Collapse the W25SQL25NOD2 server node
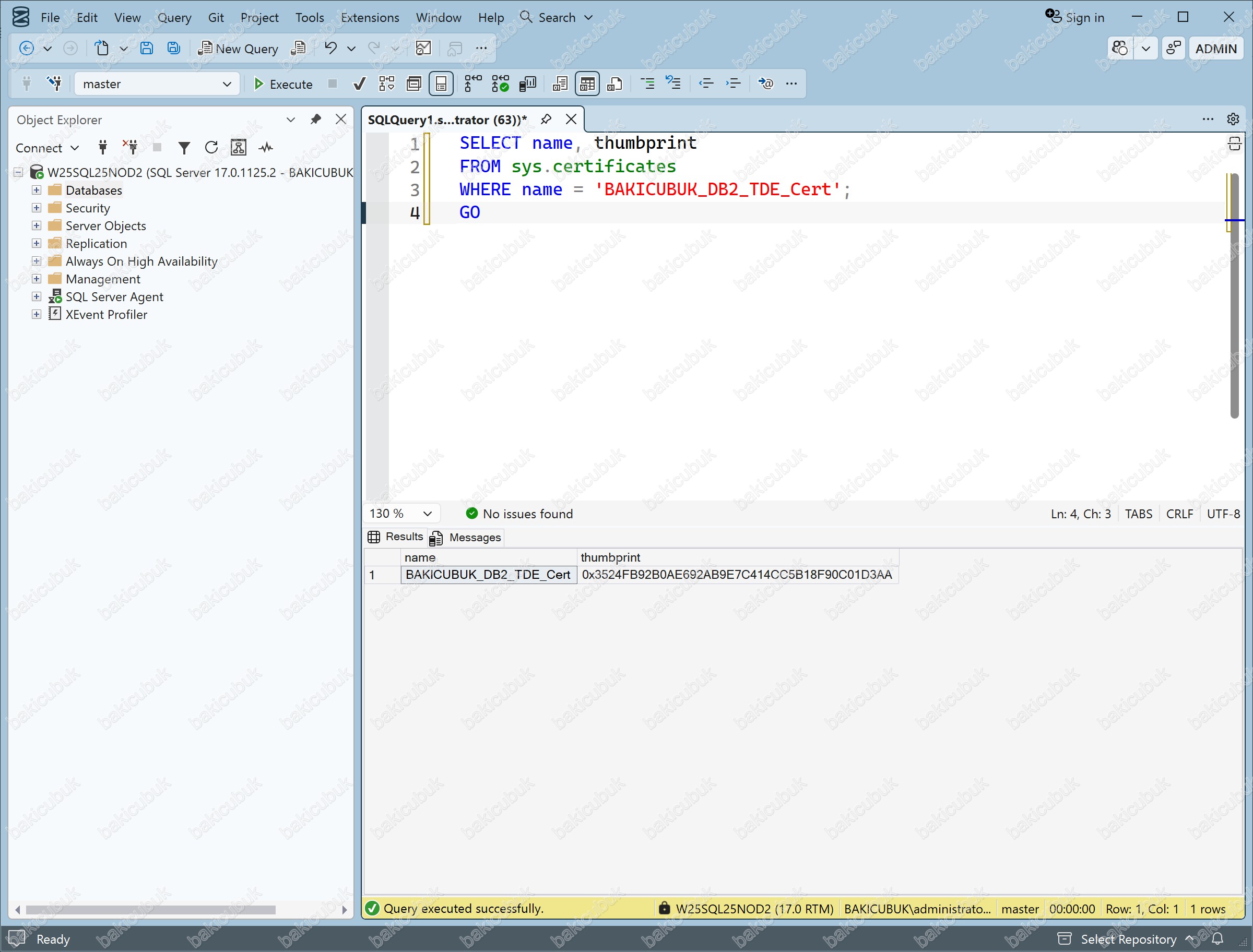 click(18, 172)
